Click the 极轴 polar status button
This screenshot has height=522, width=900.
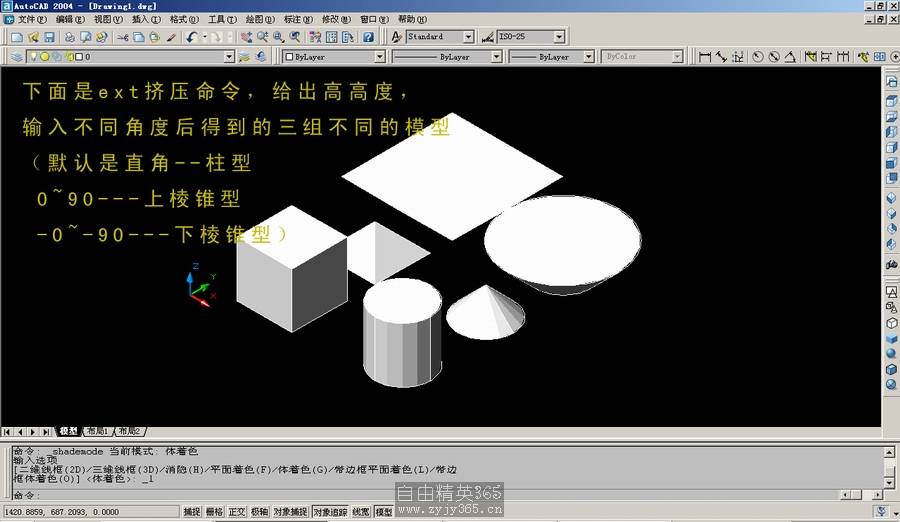pos(259,512)
